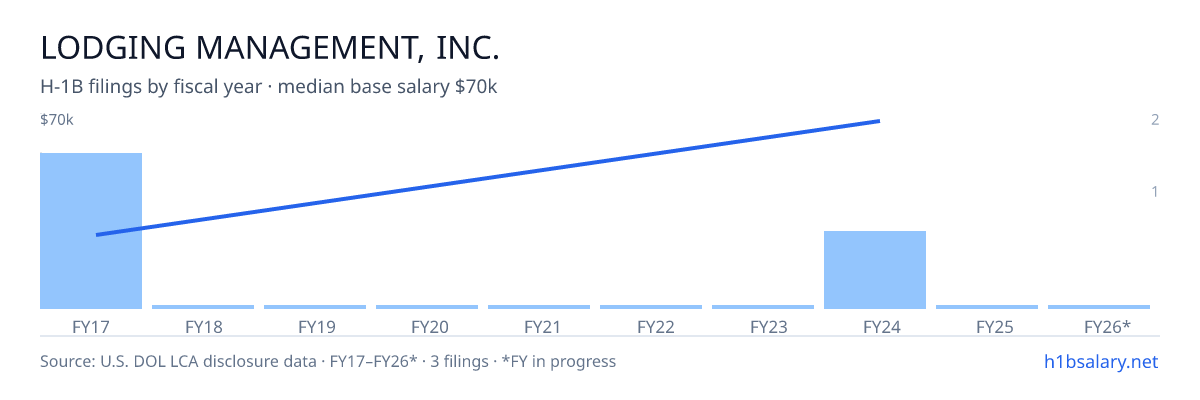Click the FY17 axis label
The image size is (1200, 400).
coord(91,327)
